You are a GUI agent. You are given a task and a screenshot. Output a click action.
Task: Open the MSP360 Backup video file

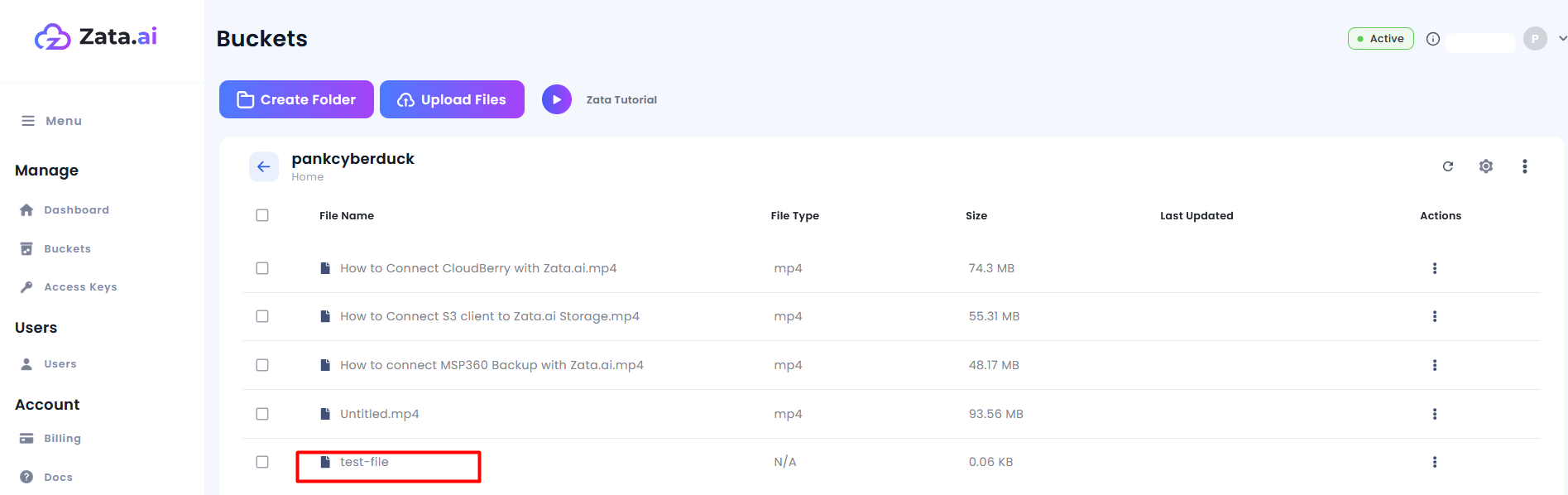[491, 365]
